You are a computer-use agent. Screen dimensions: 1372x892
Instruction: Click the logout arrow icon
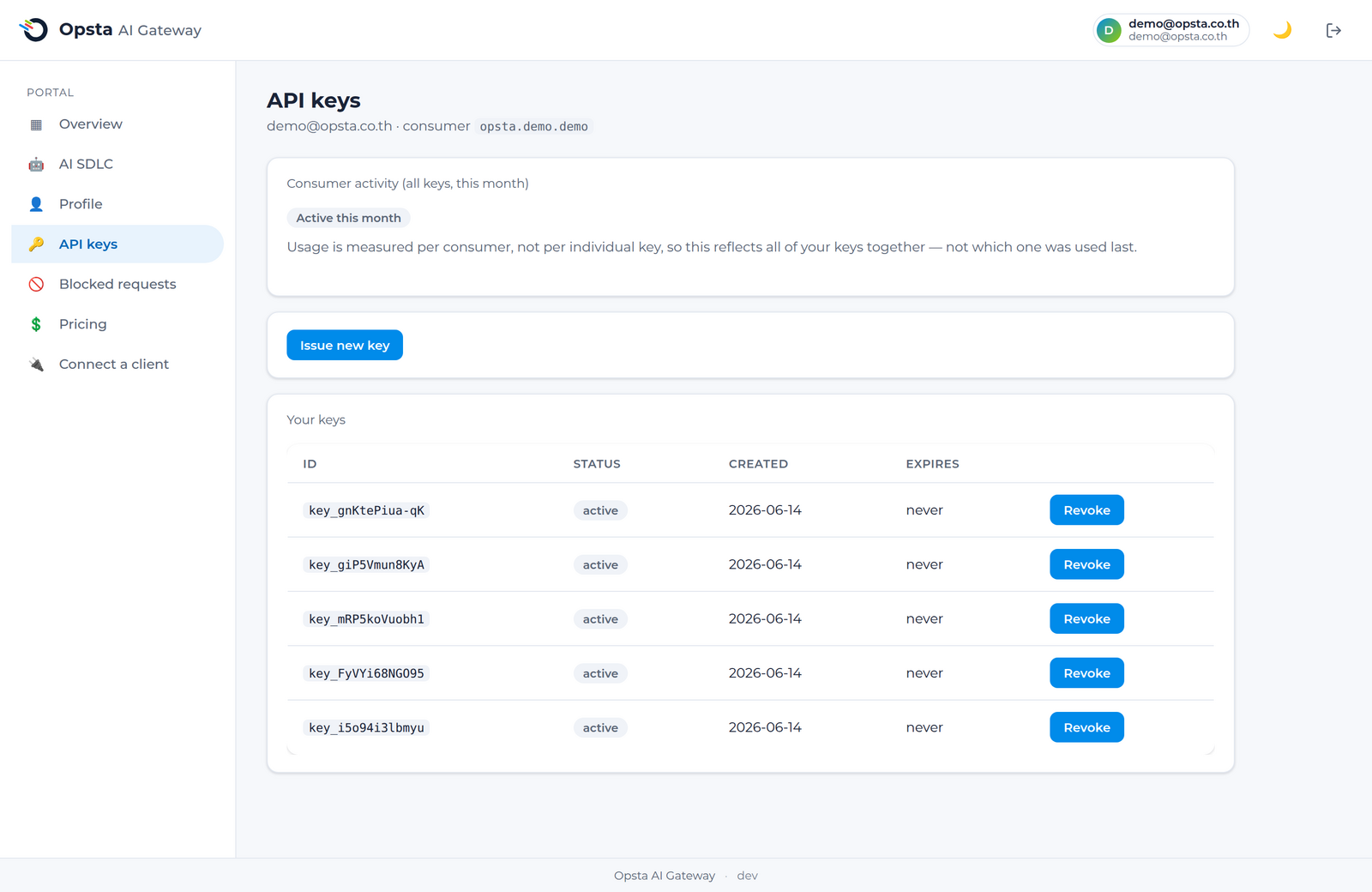[1333, 30]
